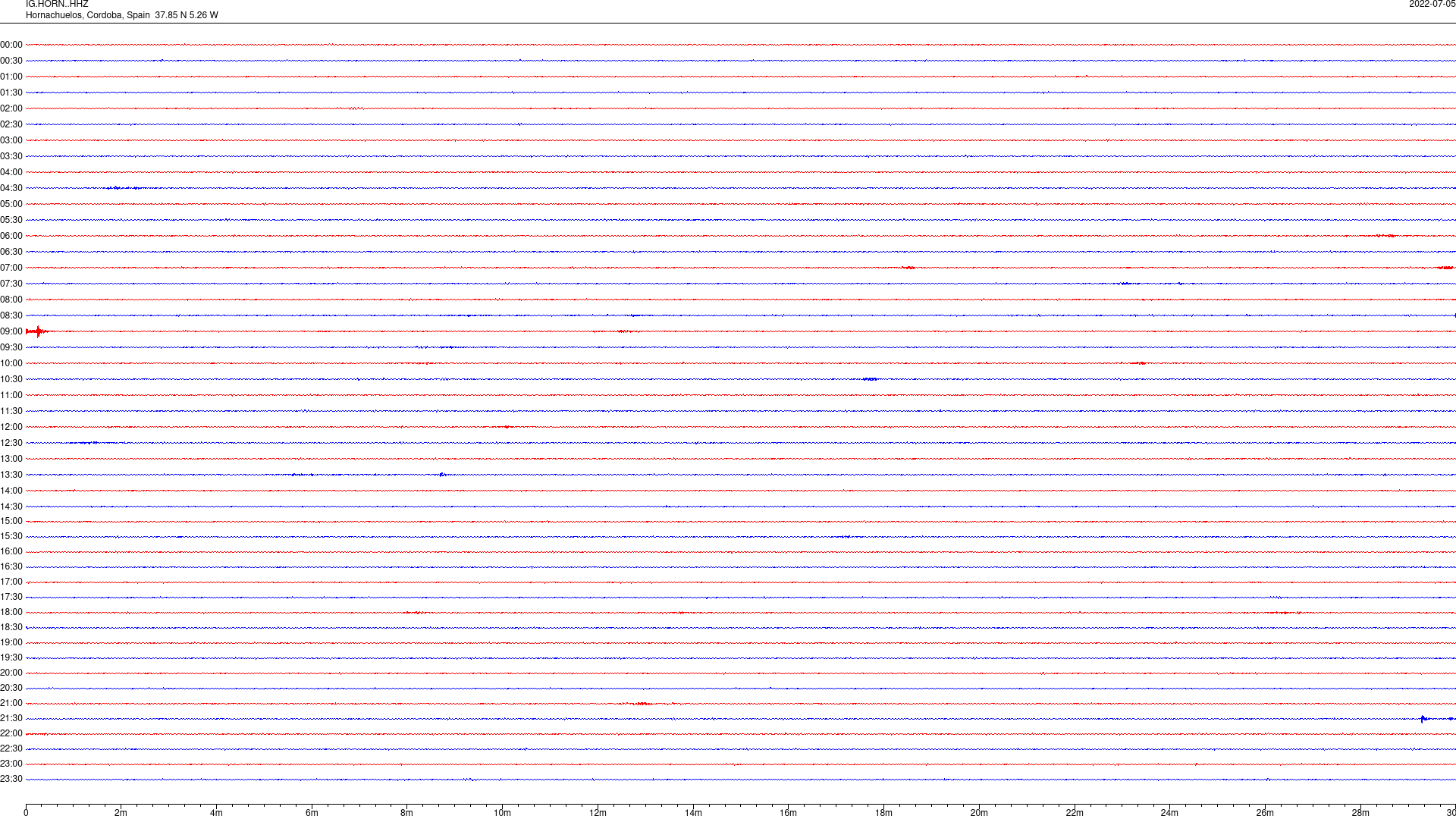Click the large red seismic event at 09:00

point(37,331)
